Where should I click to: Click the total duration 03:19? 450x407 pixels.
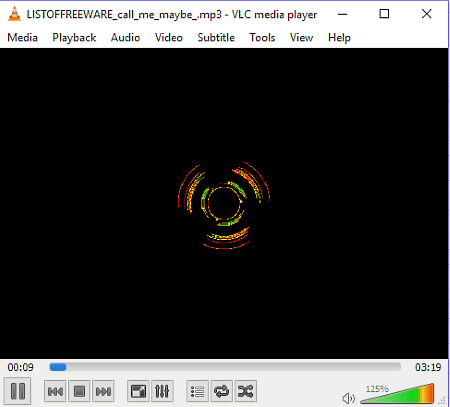[428, 367]
